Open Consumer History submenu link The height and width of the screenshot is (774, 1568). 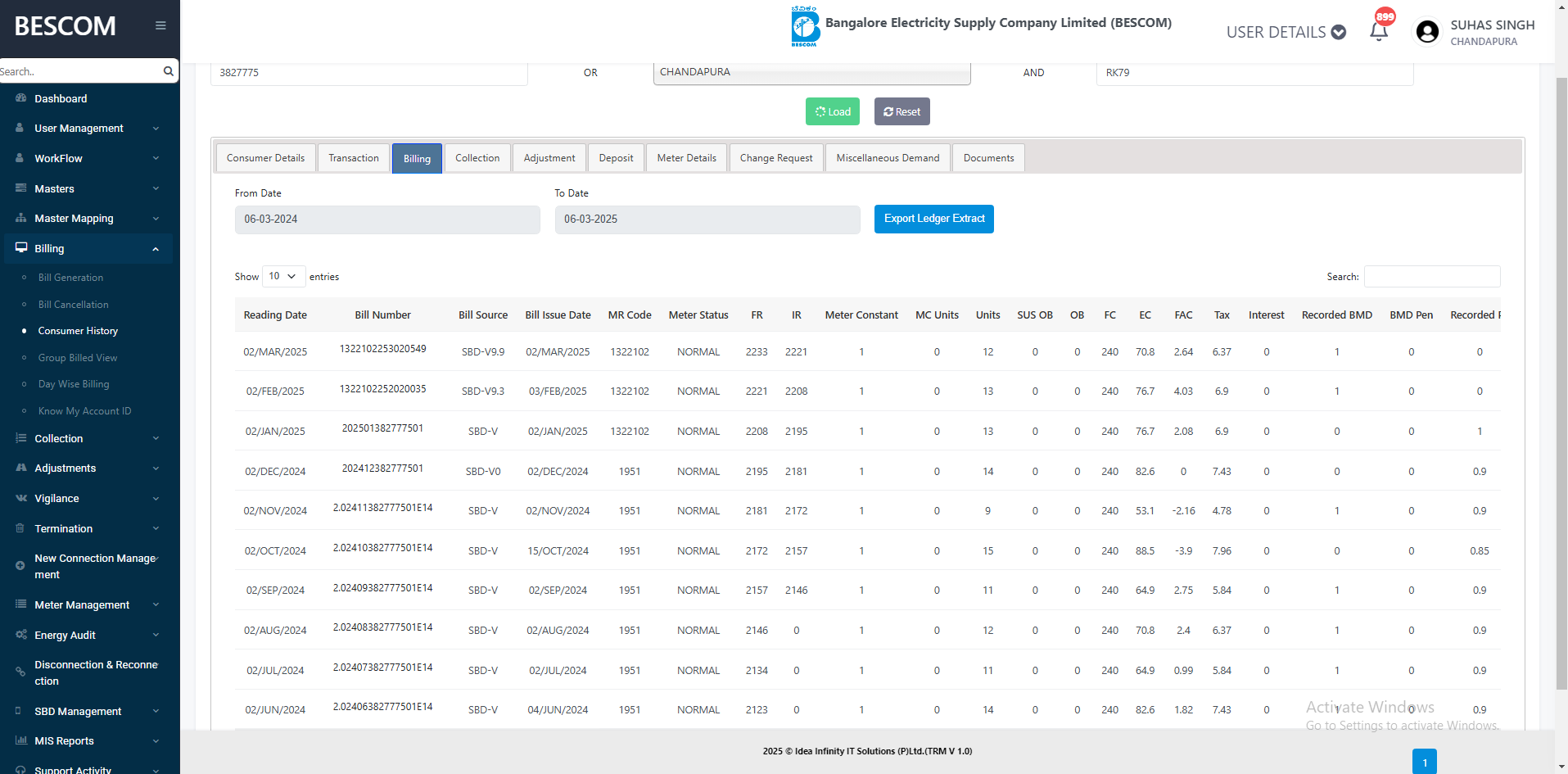coord(78,331)
